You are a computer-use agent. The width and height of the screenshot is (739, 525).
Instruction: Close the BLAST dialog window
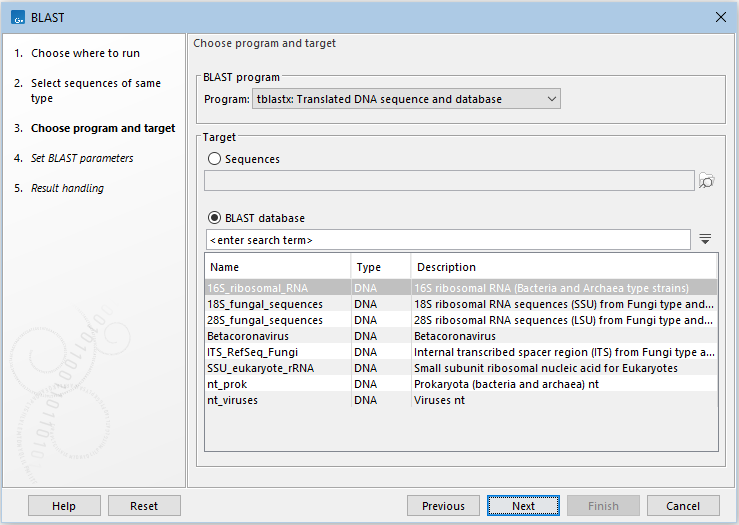tap(720, 17)
